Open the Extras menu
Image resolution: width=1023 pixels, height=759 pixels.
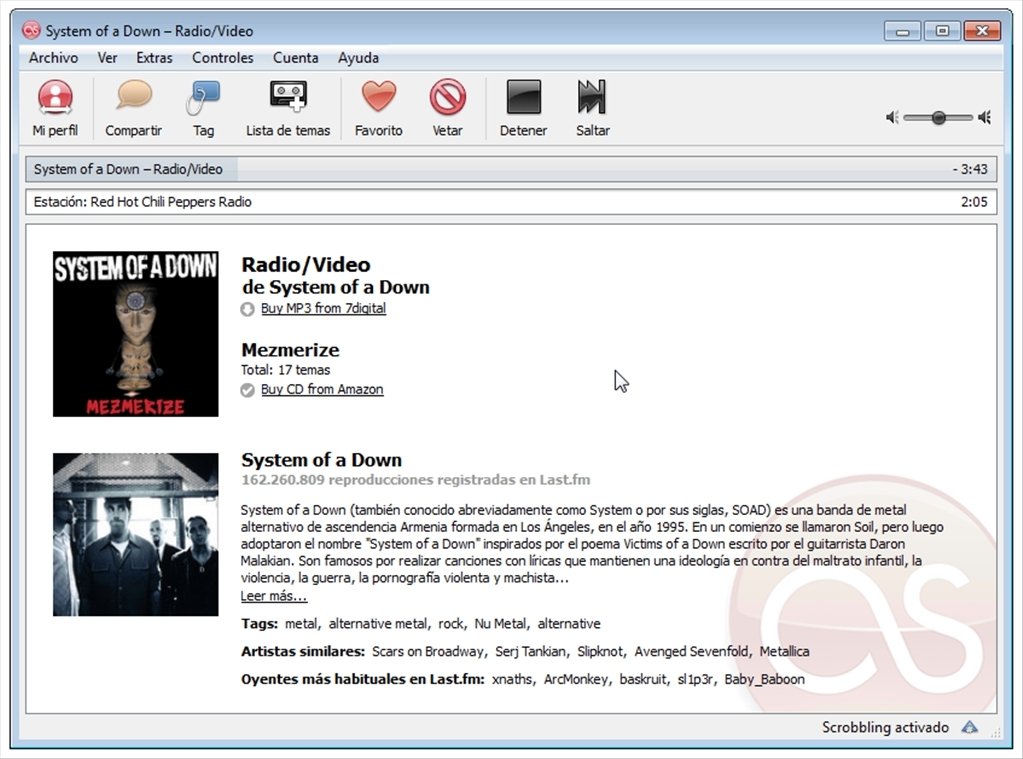coord(155,58)
